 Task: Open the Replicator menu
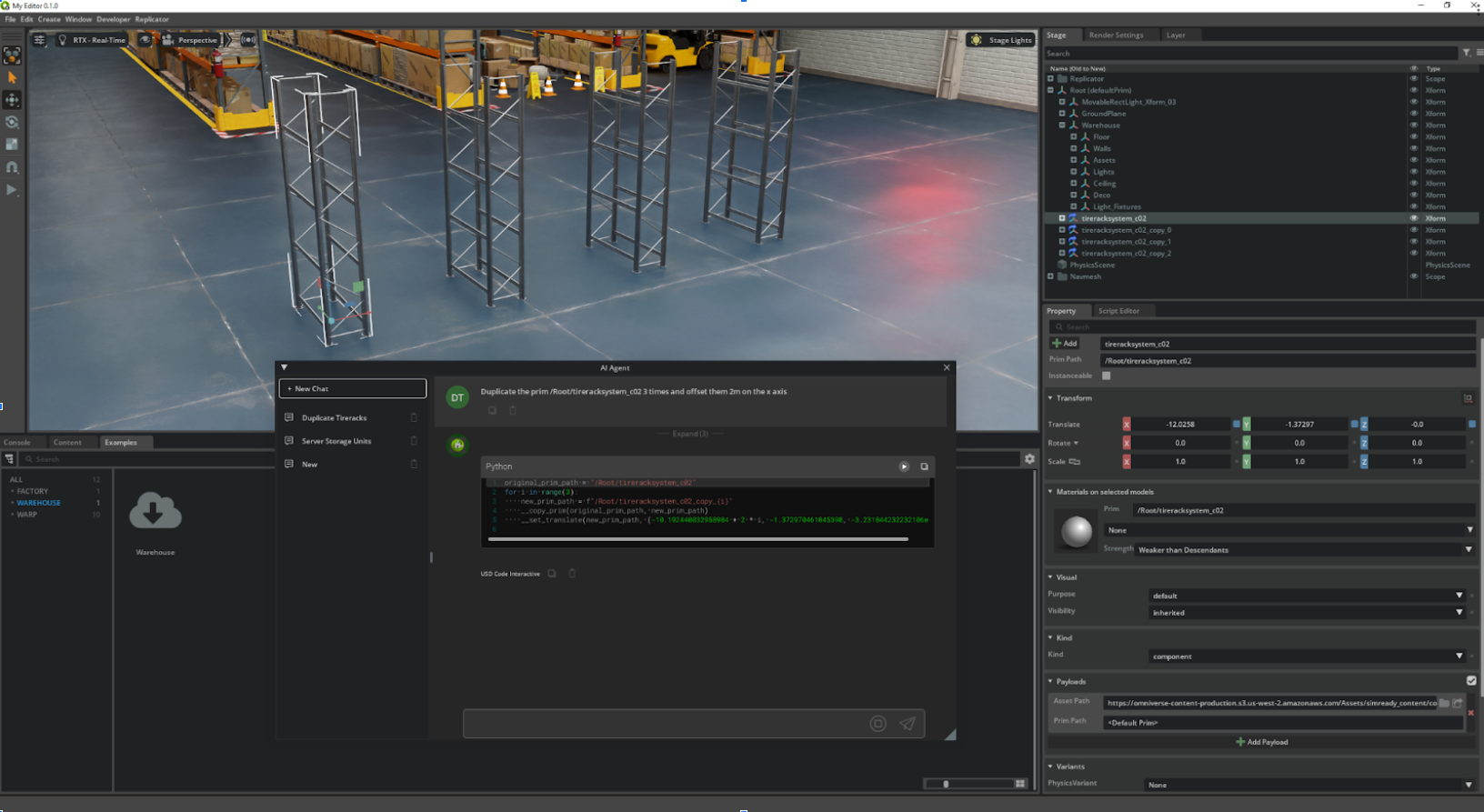[x=152, y=19]
